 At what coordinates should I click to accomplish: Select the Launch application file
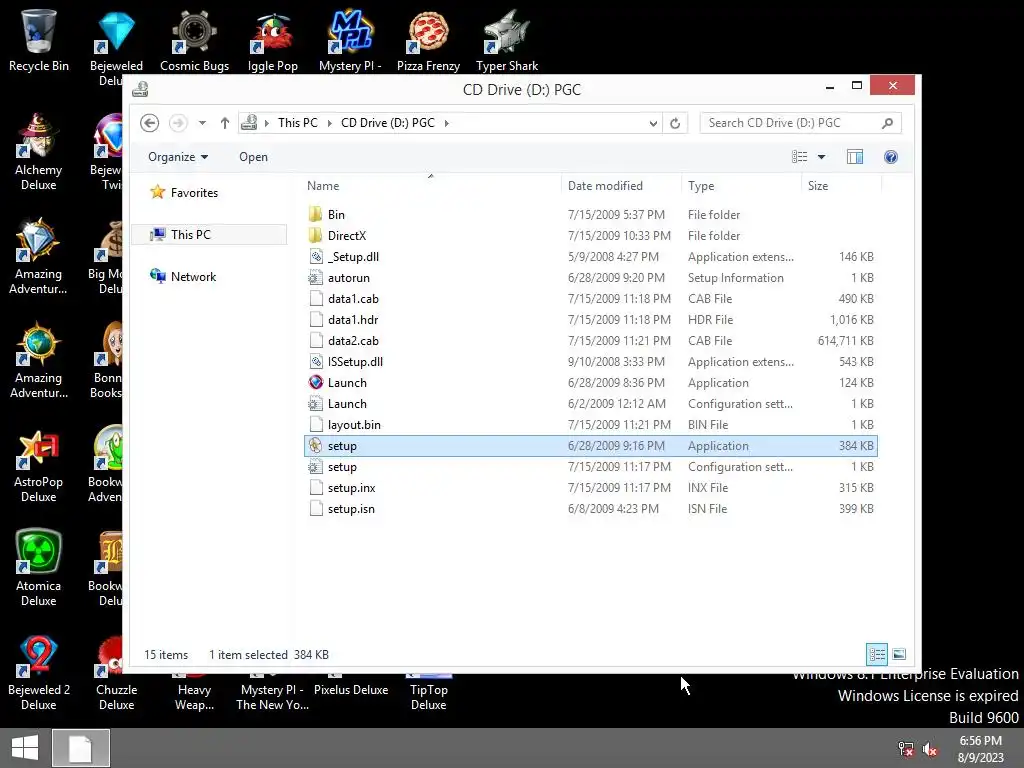point(590,383)
